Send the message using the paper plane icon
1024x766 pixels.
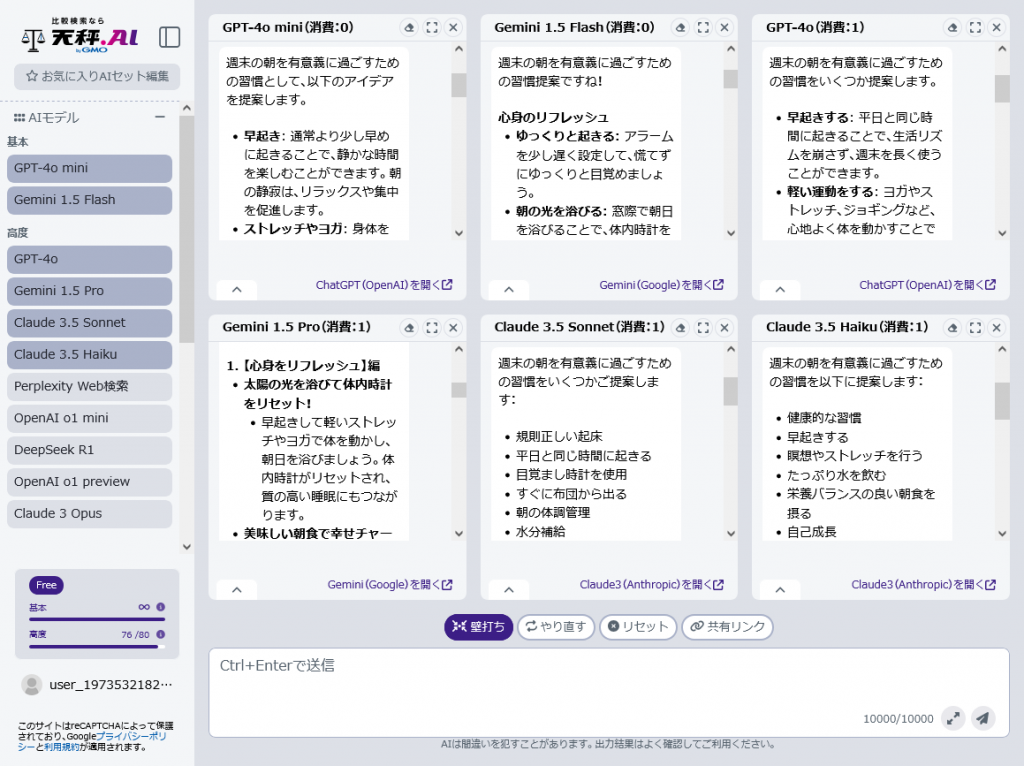pyautogui.click(x=984, y=718)
